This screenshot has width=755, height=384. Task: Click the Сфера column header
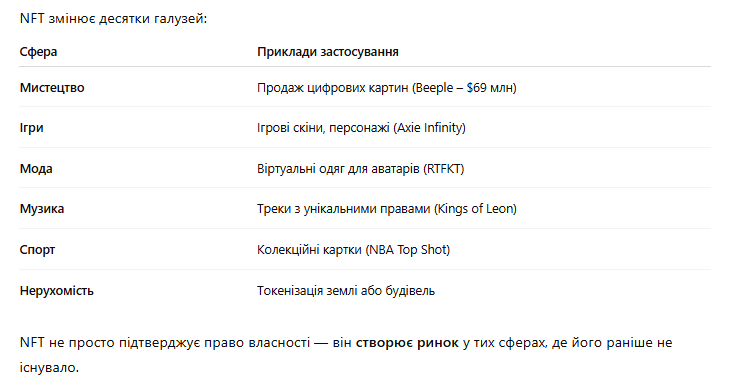point(38,52)
